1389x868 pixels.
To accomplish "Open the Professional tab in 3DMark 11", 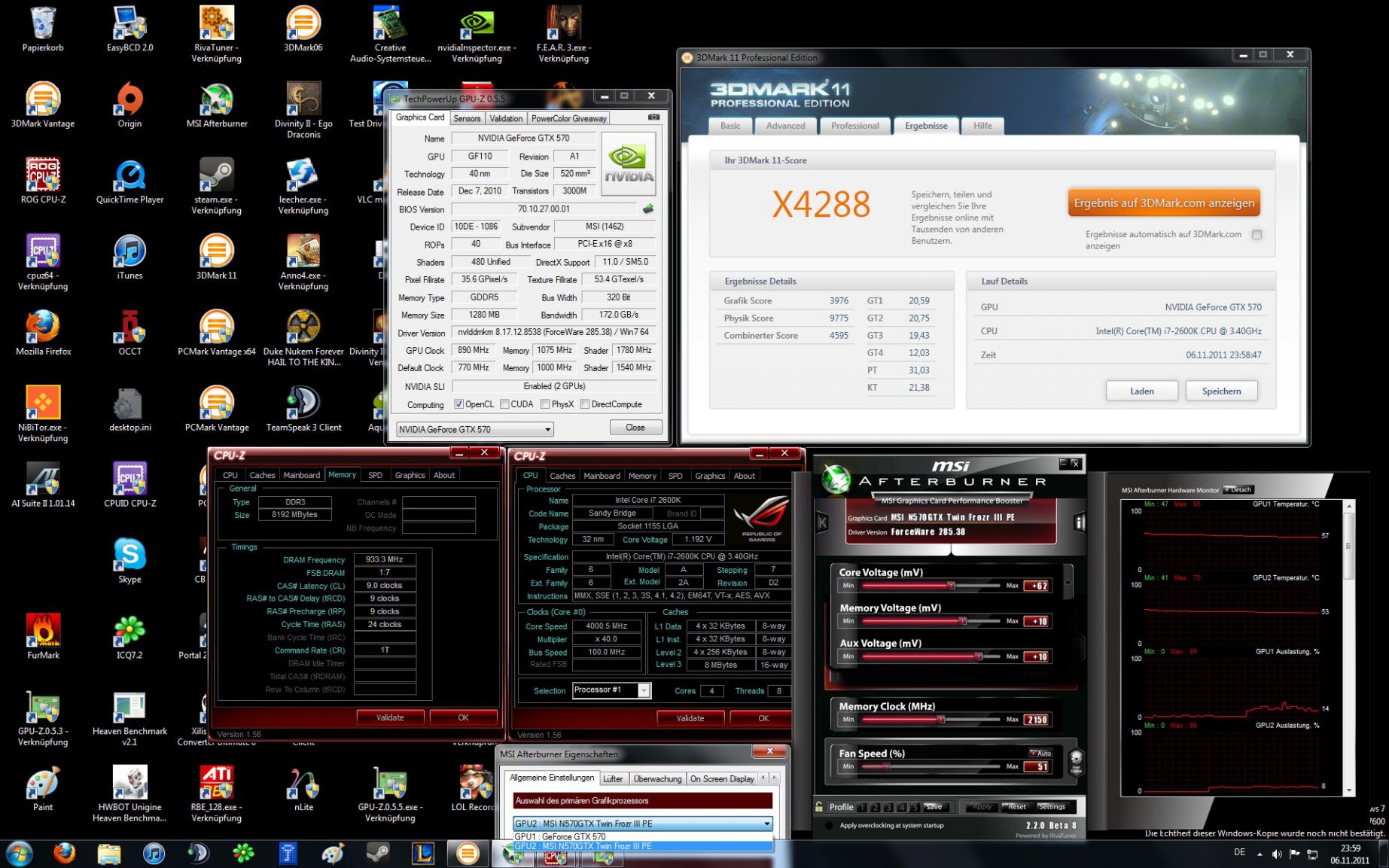I will tap(854, 126).
